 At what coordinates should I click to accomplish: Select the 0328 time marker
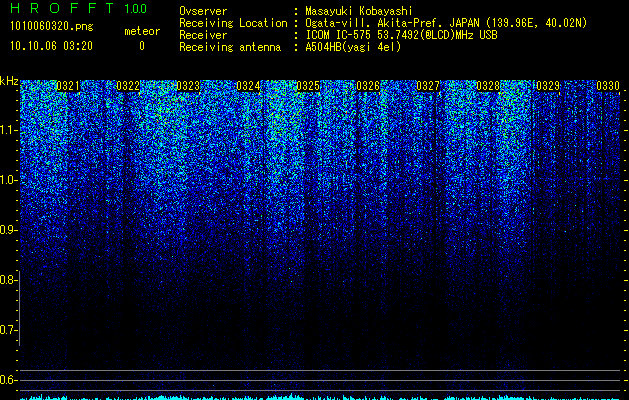[x=488, y=86]
